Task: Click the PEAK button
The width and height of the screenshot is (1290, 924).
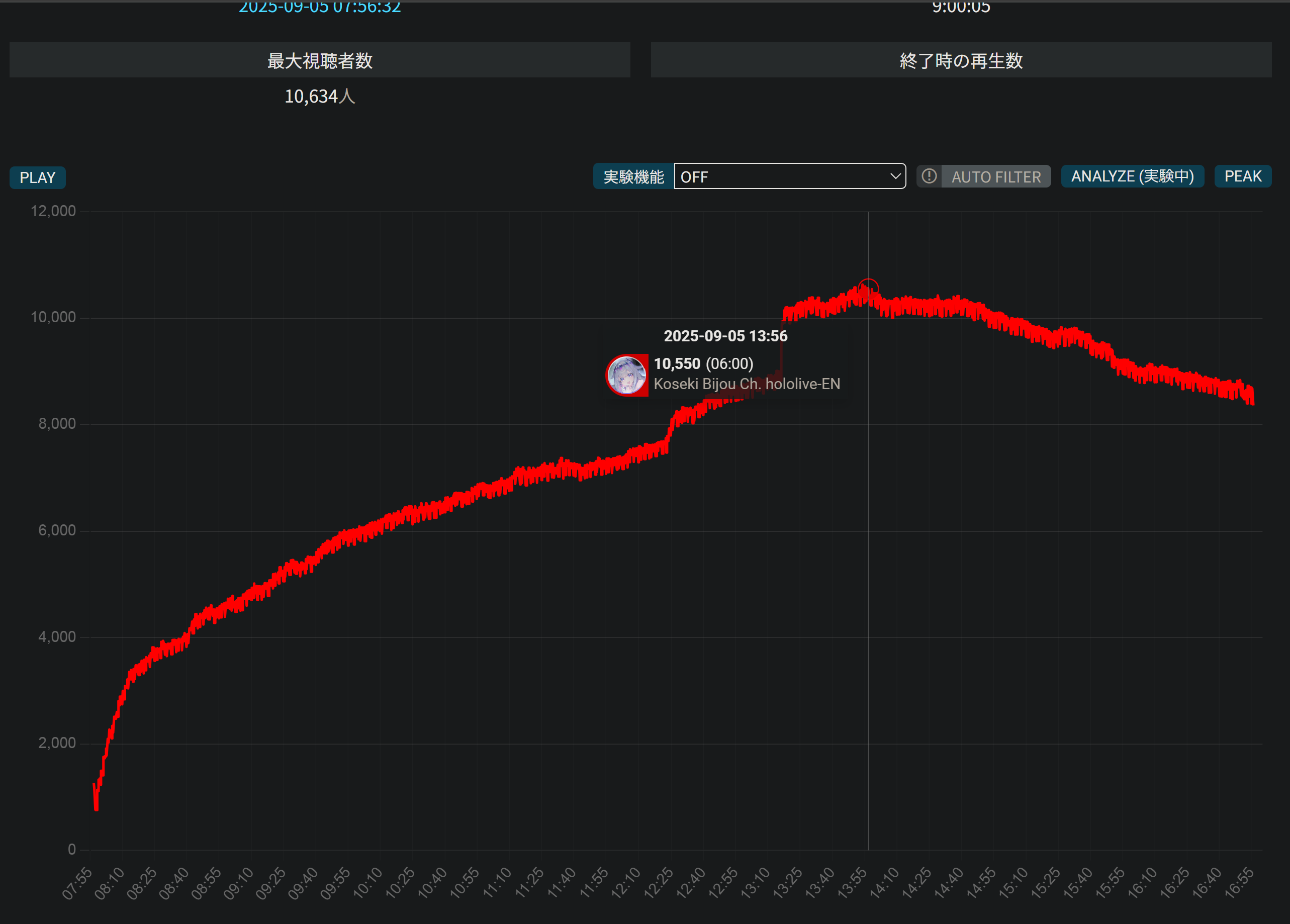Action: pos(1242,176)
